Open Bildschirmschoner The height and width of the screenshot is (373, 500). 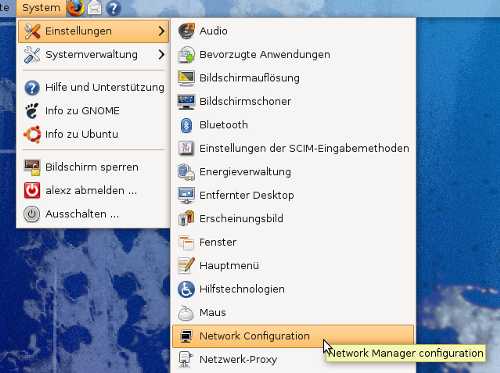pos(293,101)
